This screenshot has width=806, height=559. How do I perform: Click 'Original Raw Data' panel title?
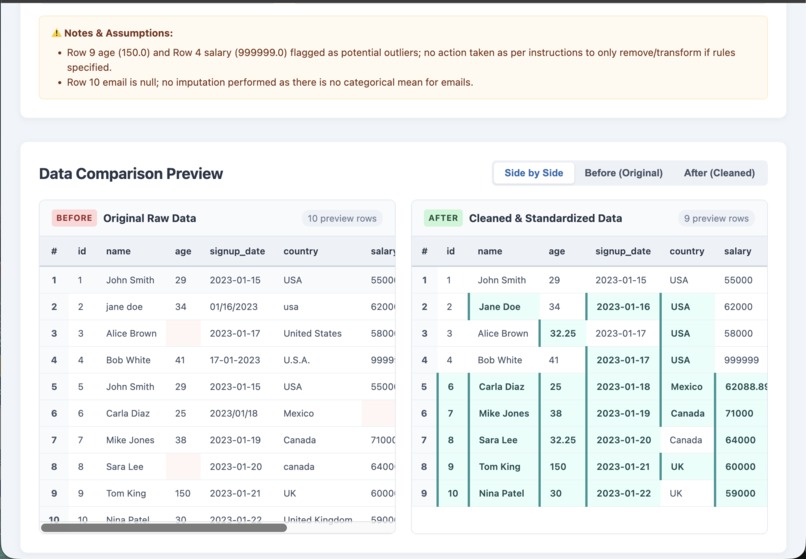point(150,218)
